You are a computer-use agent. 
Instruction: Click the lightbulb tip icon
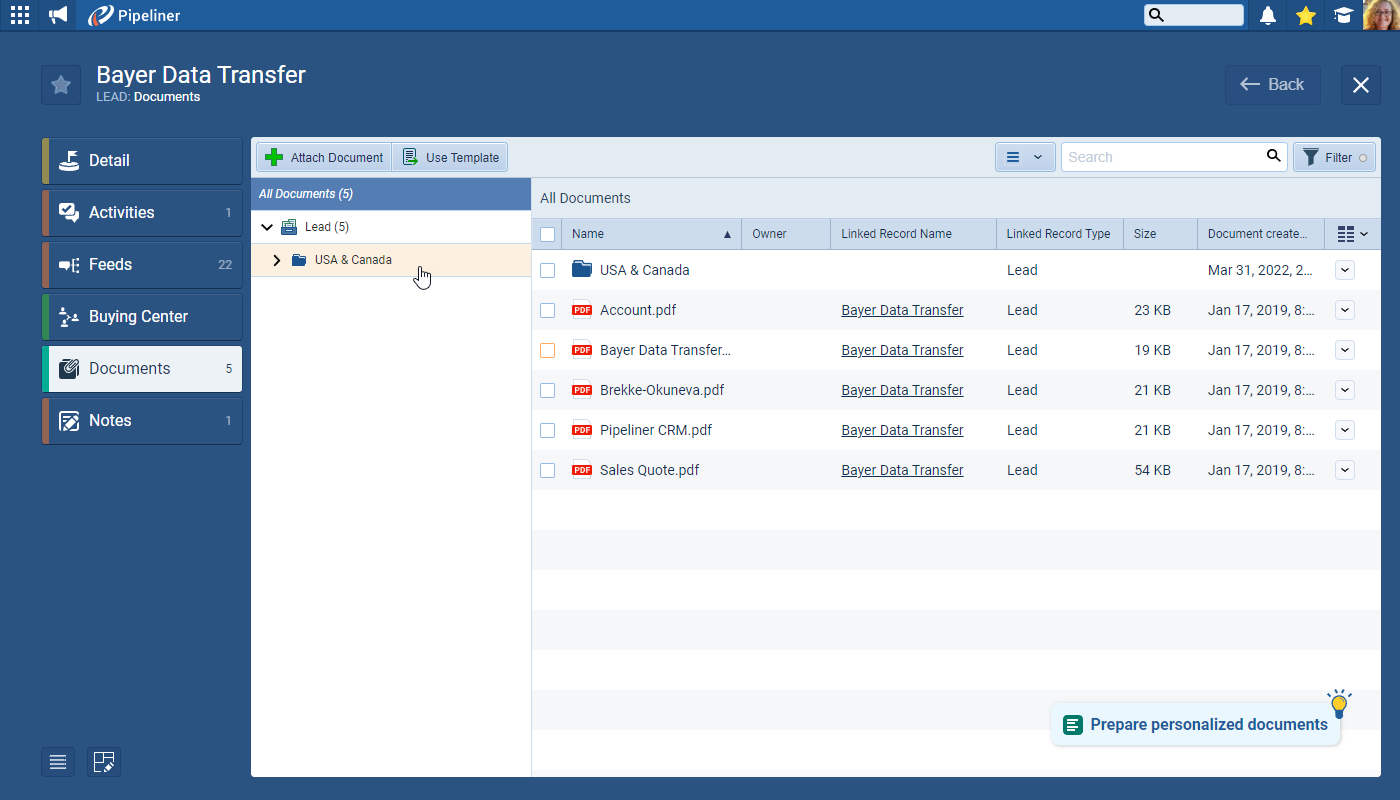click(1339, 704)
